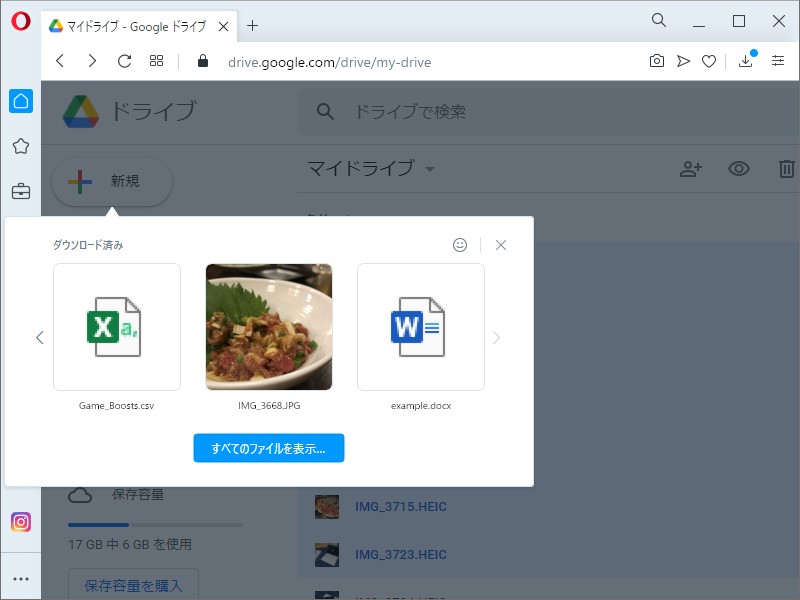
Task: Open the Easy Setup sliders icon
Action: [778, 61]
